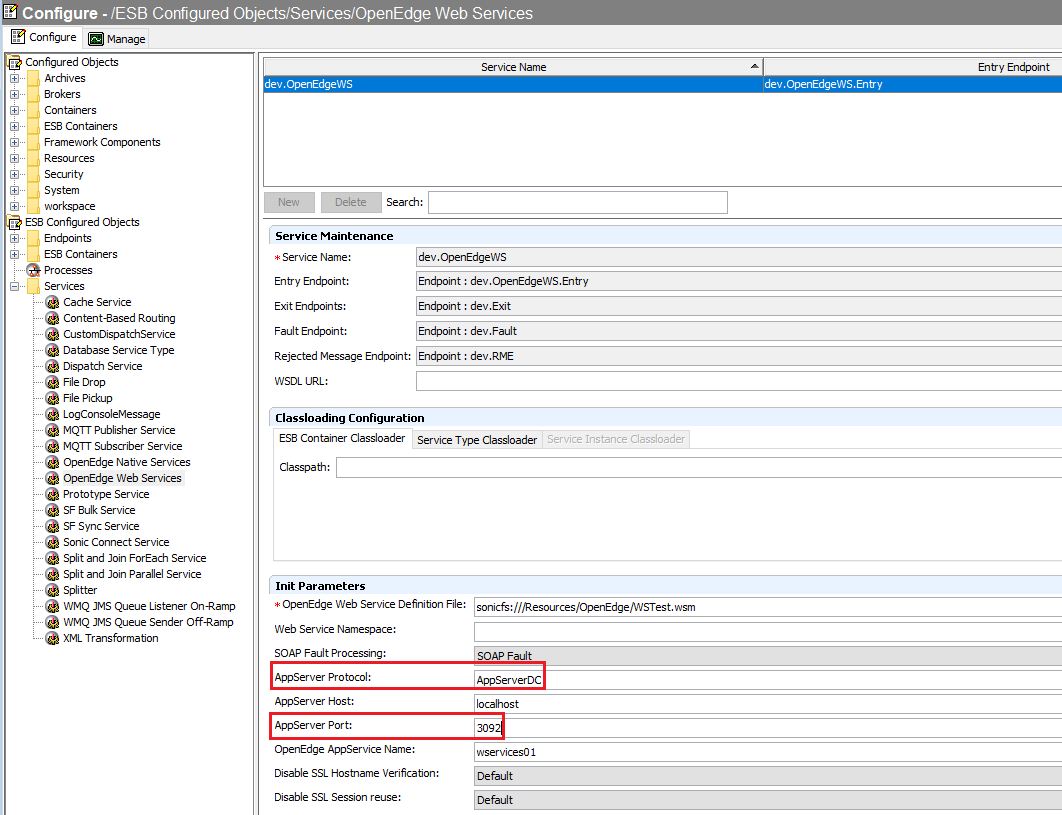The height and width of the screenshot is (815, 1062).
Task: Open the Disable SSL Hostname Verification dropdown
Action: (768, 776)
